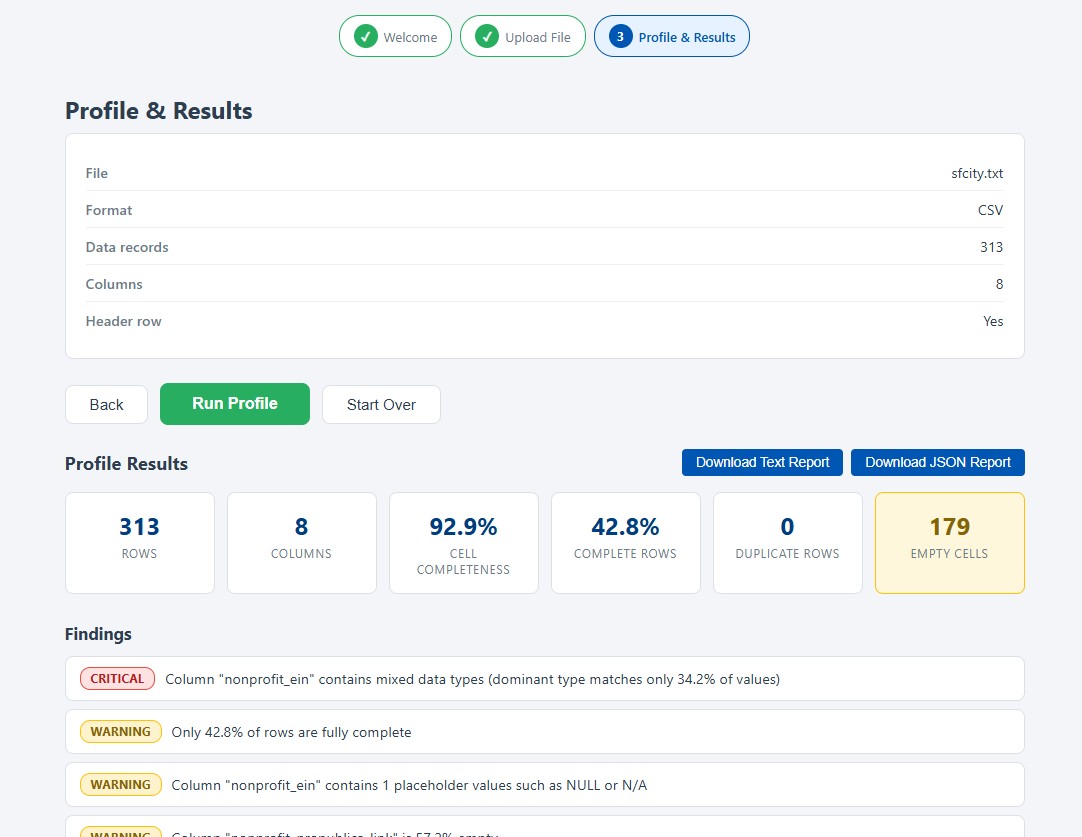Image resolution: width=1082 pixels, height=837 pixels.
Task: Click the Upload File step checkmark icon
Action: pos(487,37)
